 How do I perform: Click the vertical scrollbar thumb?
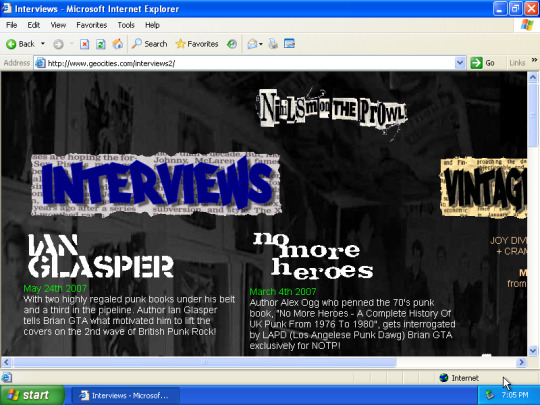click(x=533, y=114)
